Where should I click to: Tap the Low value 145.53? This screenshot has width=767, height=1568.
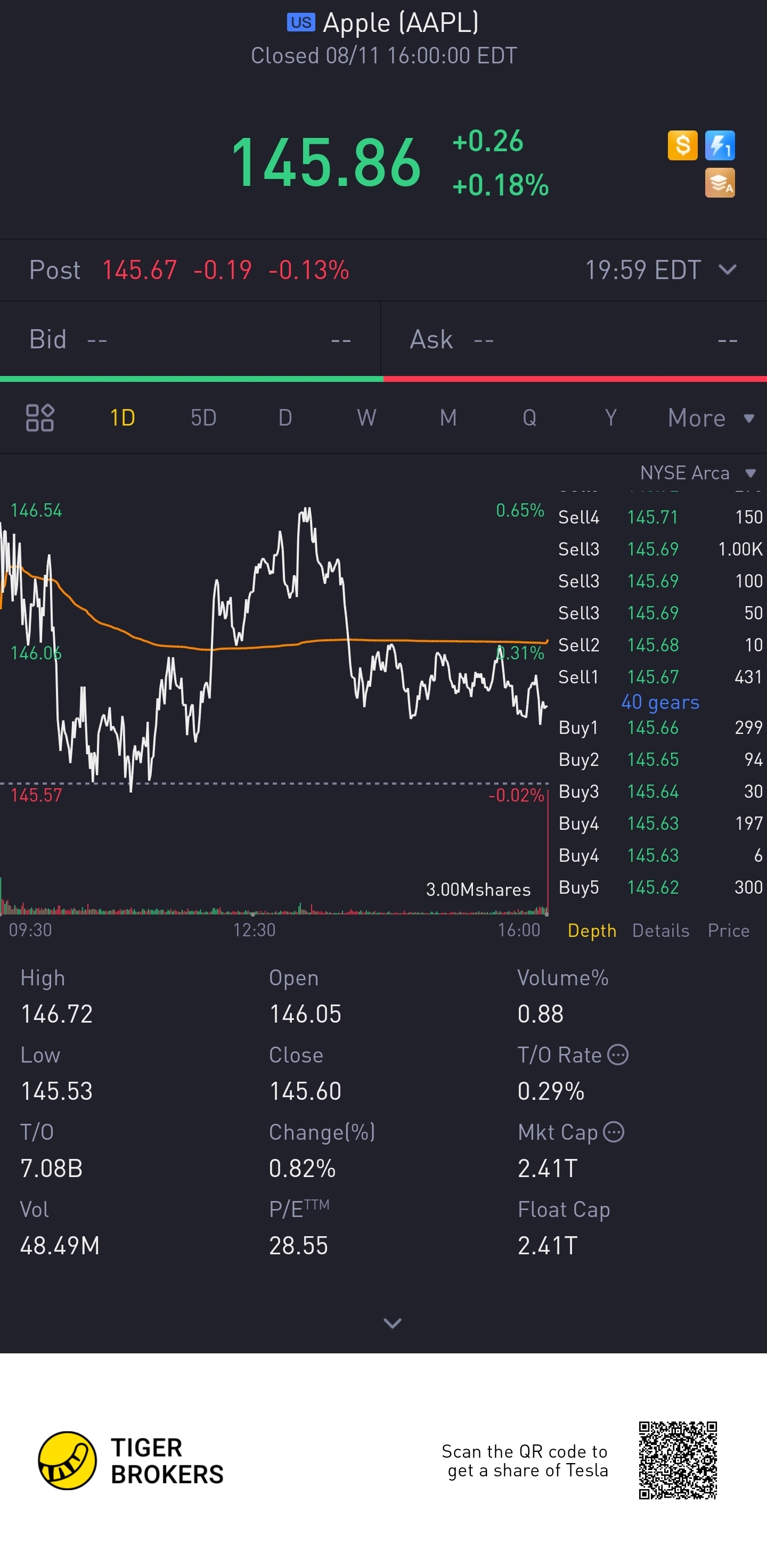tap(56, 1091)
